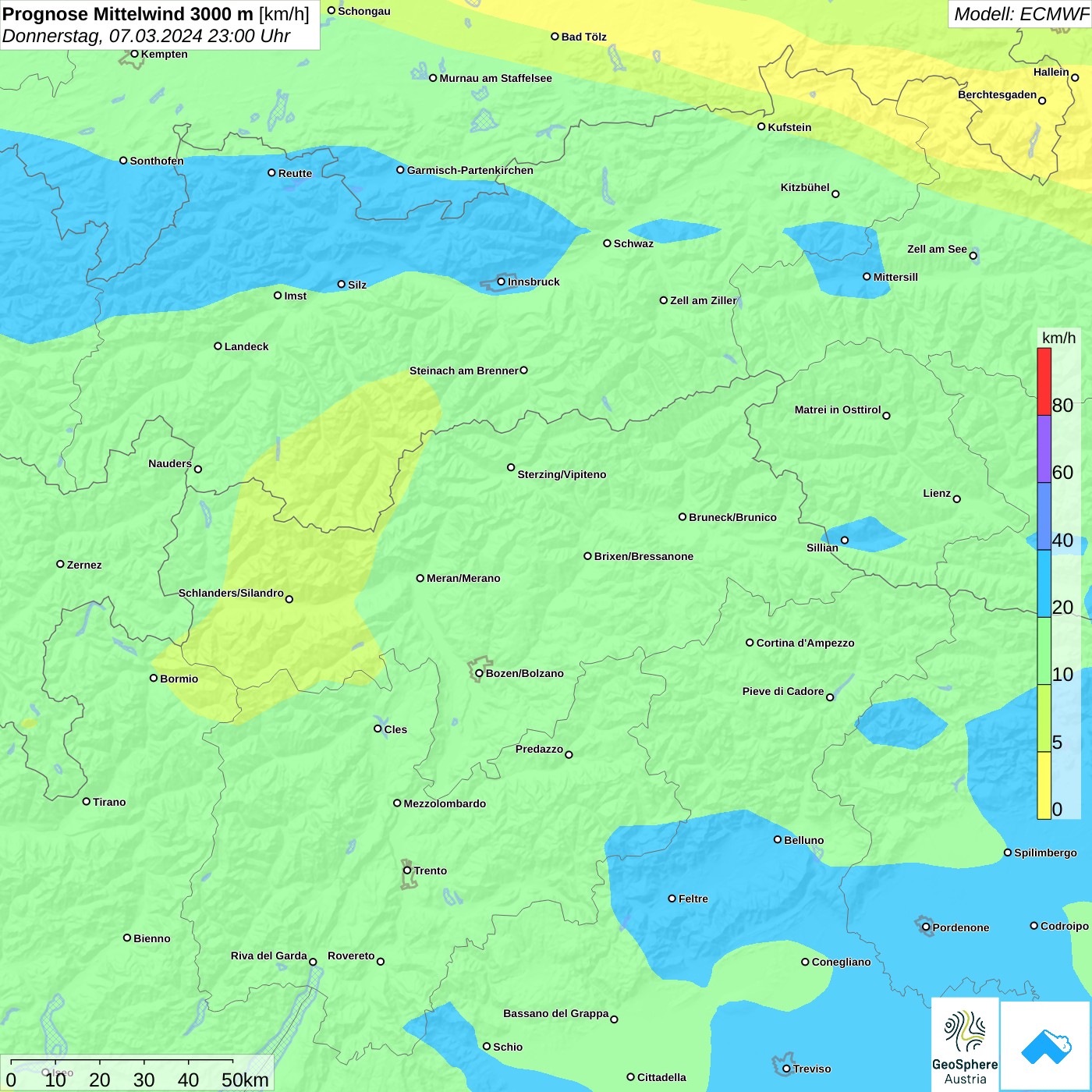
Task: Click the 'Bruneck/Brunico' label
Action: [732, 517]
